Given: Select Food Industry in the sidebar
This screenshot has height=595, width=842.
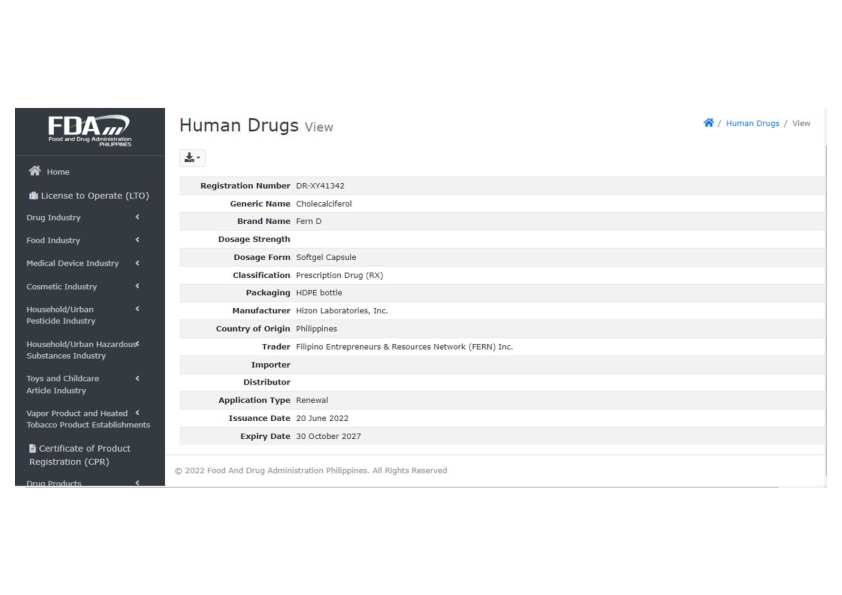Looking at the screenshot, I should (53, 241).
